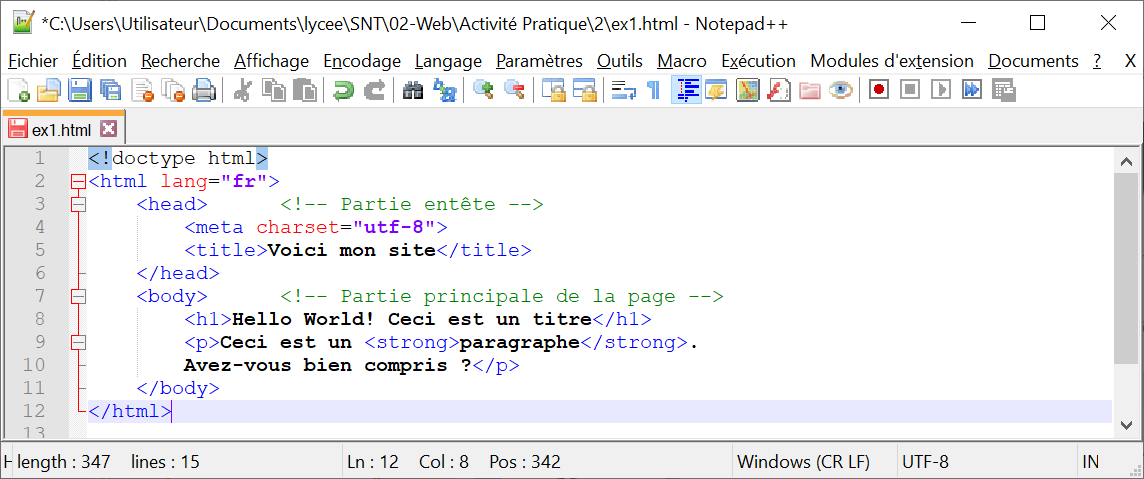Toggle Word wrap toolbar icon
This screenshot has width=1144, height=479.
point(624,90)
